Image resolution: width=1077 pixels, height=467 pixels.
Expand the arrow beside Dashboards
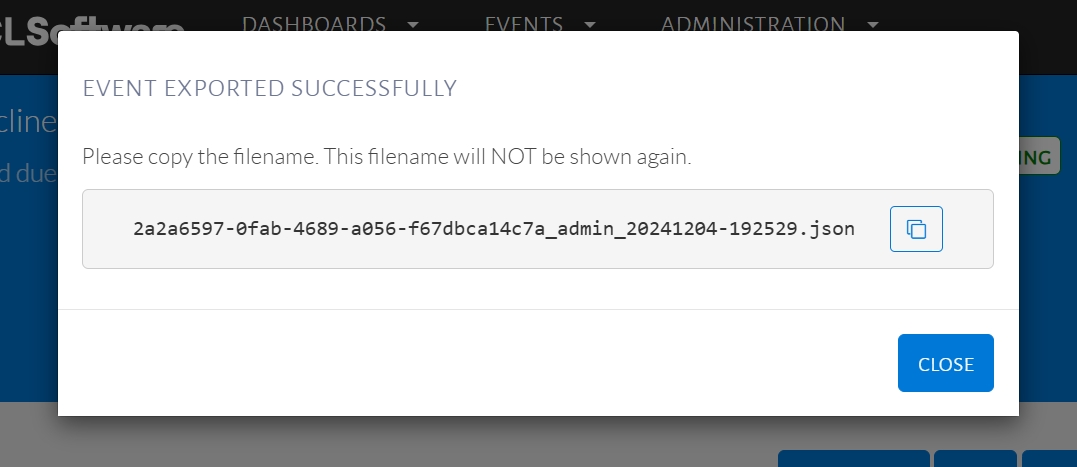[x=414, y=25]
